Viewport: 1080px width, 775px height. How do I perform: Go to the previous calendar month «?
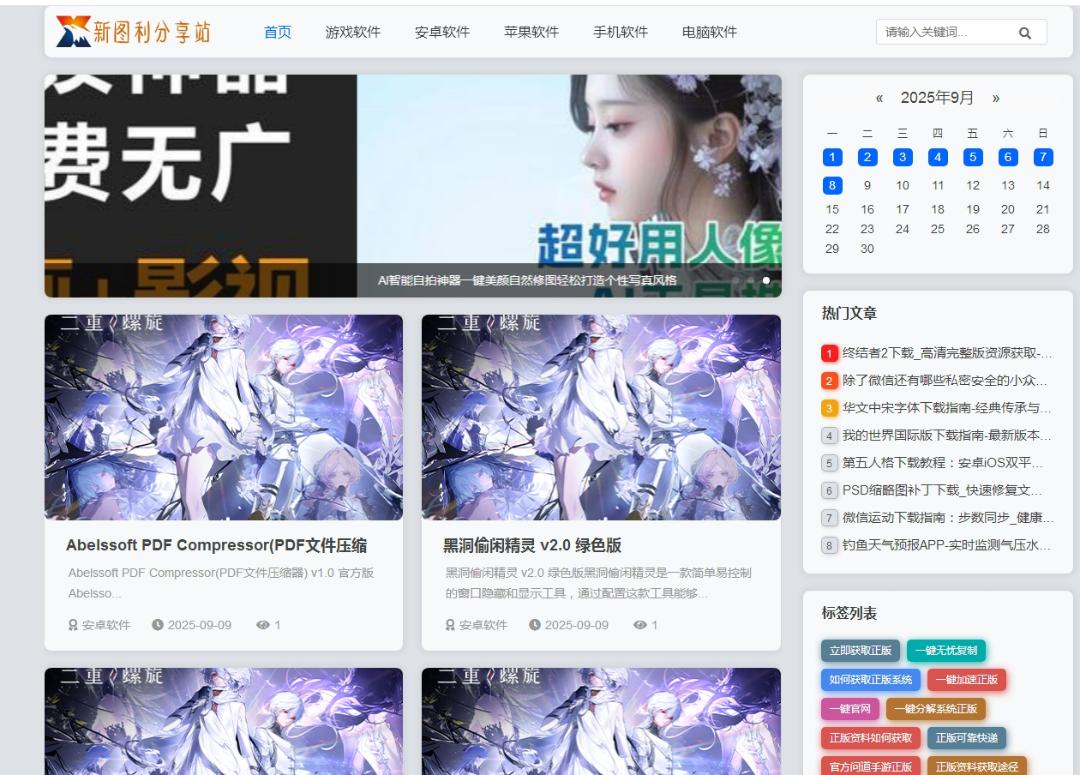tap(879, 99)
